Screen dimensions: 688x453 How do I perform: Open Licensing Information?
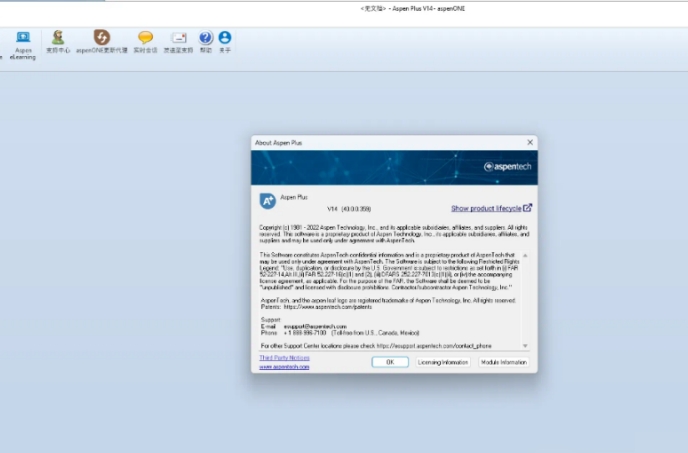click(x=443, y=362)
